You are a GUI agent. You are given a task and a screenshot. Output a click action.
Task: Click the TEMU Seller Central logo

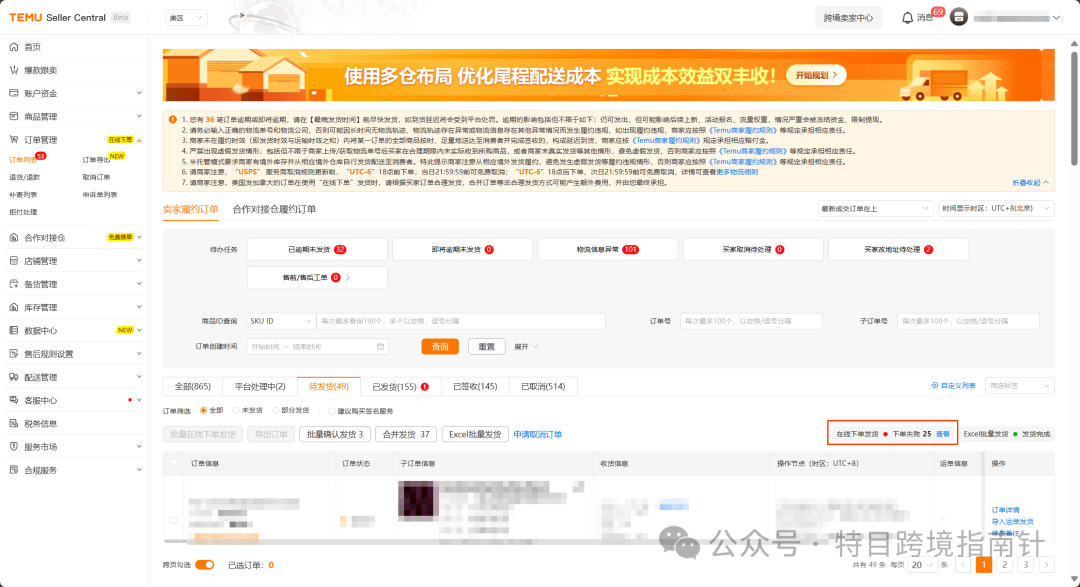pyautogui.click(x=57, y=17)
